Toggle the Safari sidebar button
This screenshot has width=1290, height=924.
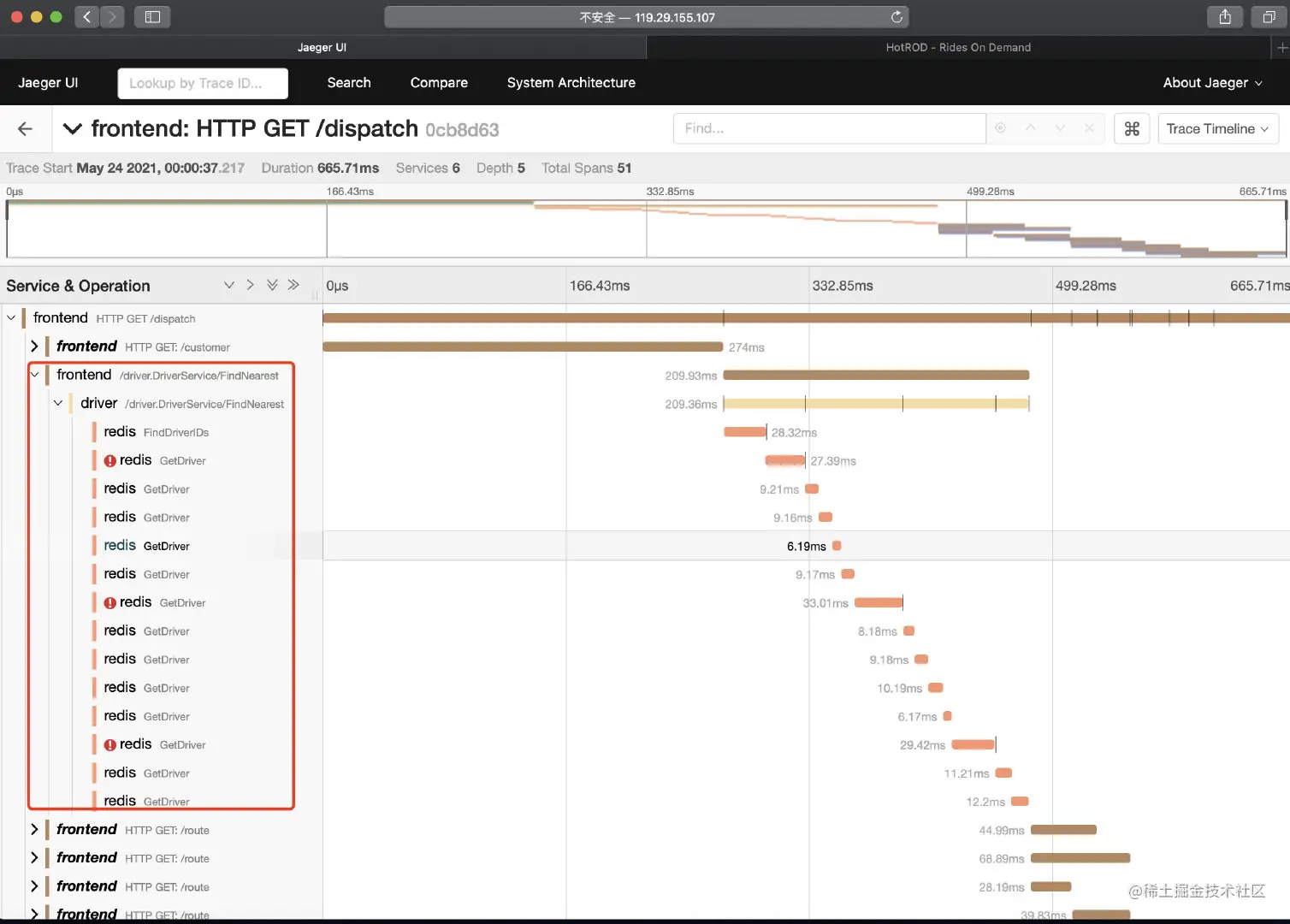pyautogui.click(x=152, y=17)
